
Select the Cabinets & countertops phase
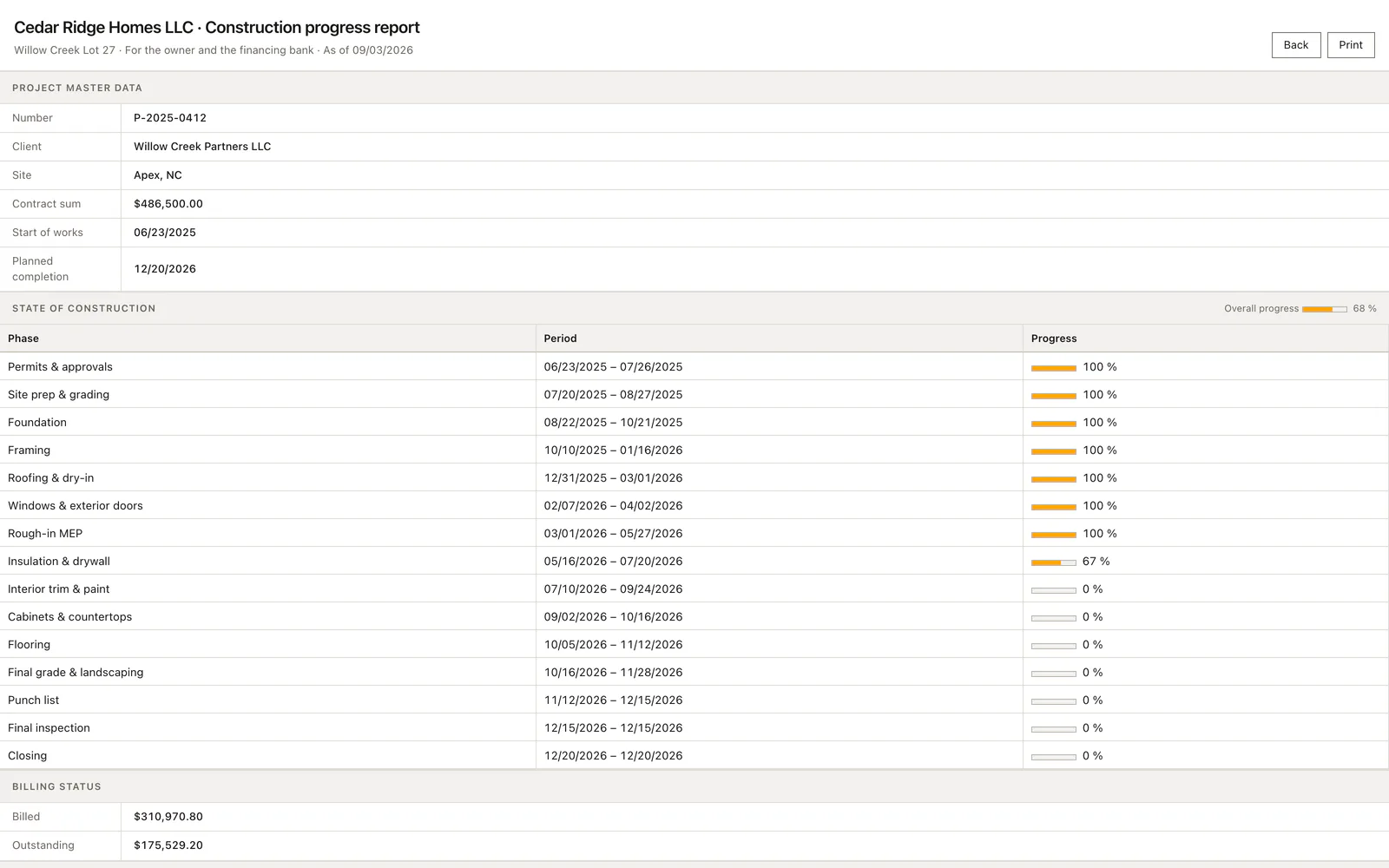(x=70, y=617)
